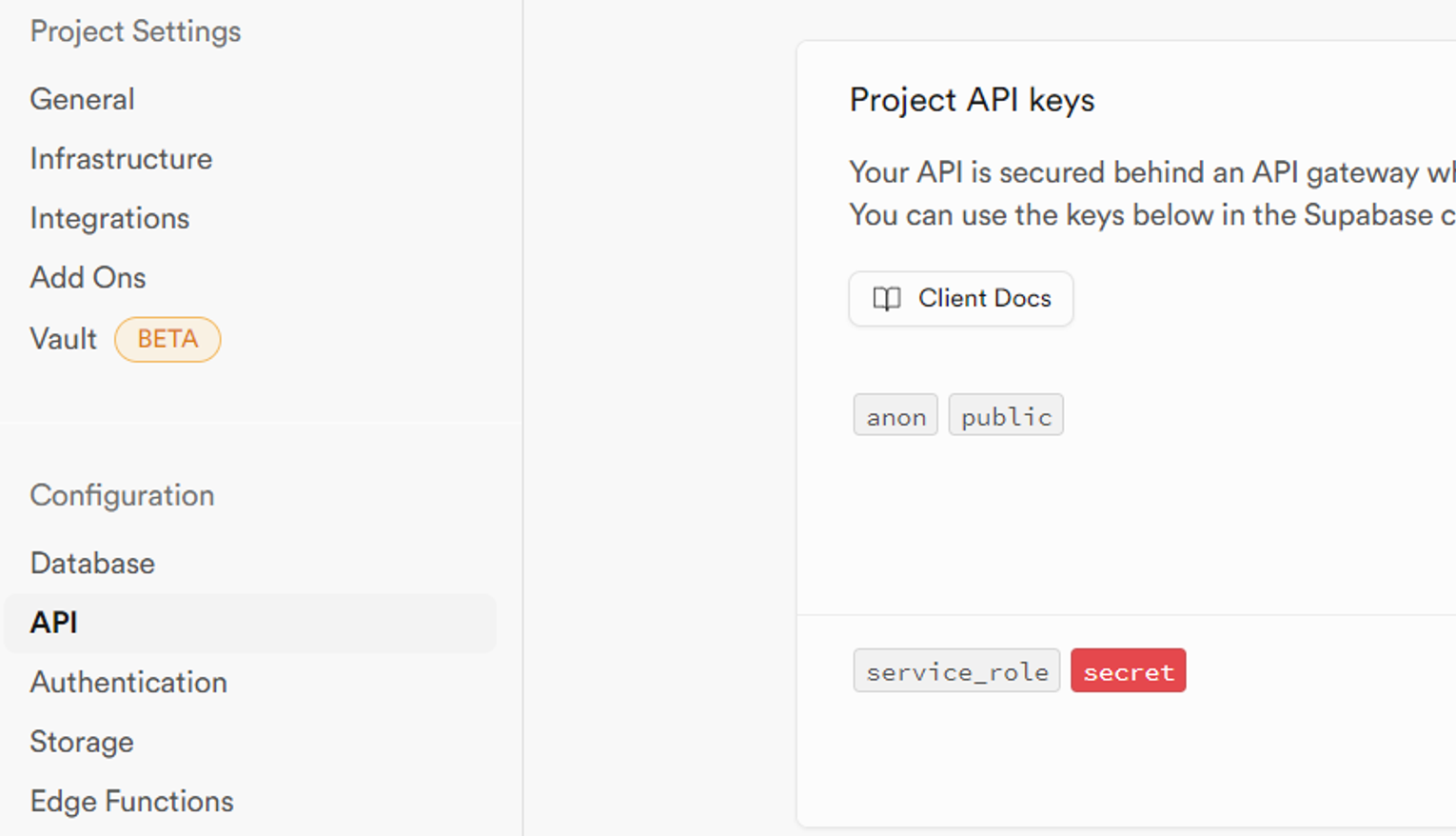This screenshot has width=1456, height=836.
Task: Click the Project API keys heading
Action: (972, 100)
